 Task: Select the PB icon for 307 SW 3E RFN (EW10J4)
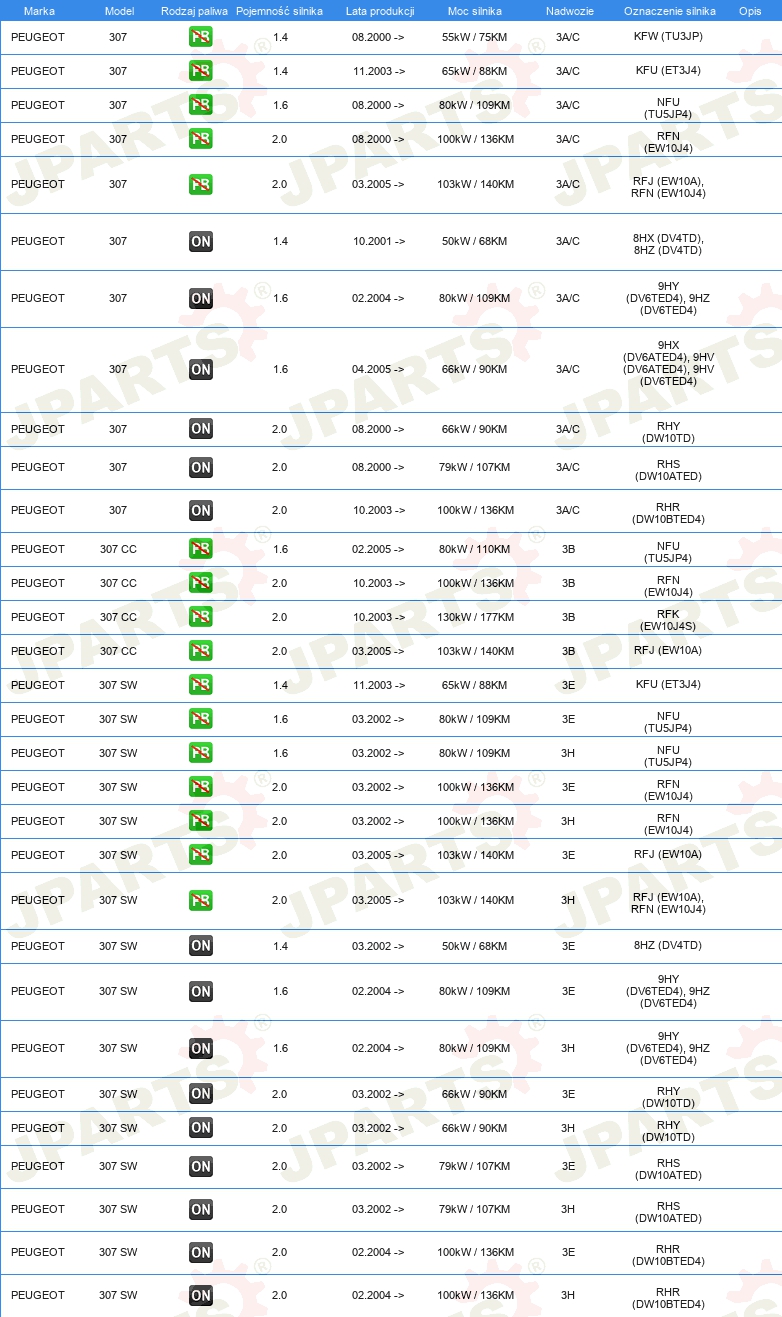[x=201, y=787]
